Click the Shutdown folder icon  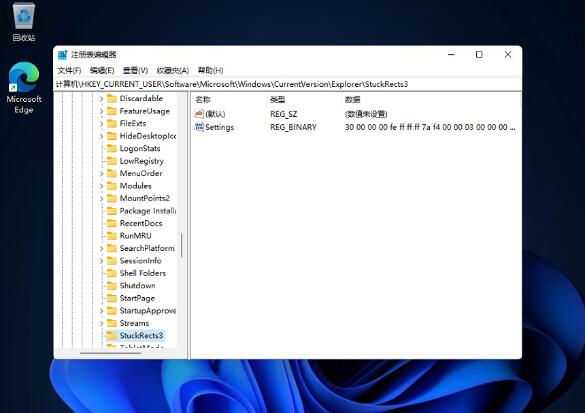point(112,286)
